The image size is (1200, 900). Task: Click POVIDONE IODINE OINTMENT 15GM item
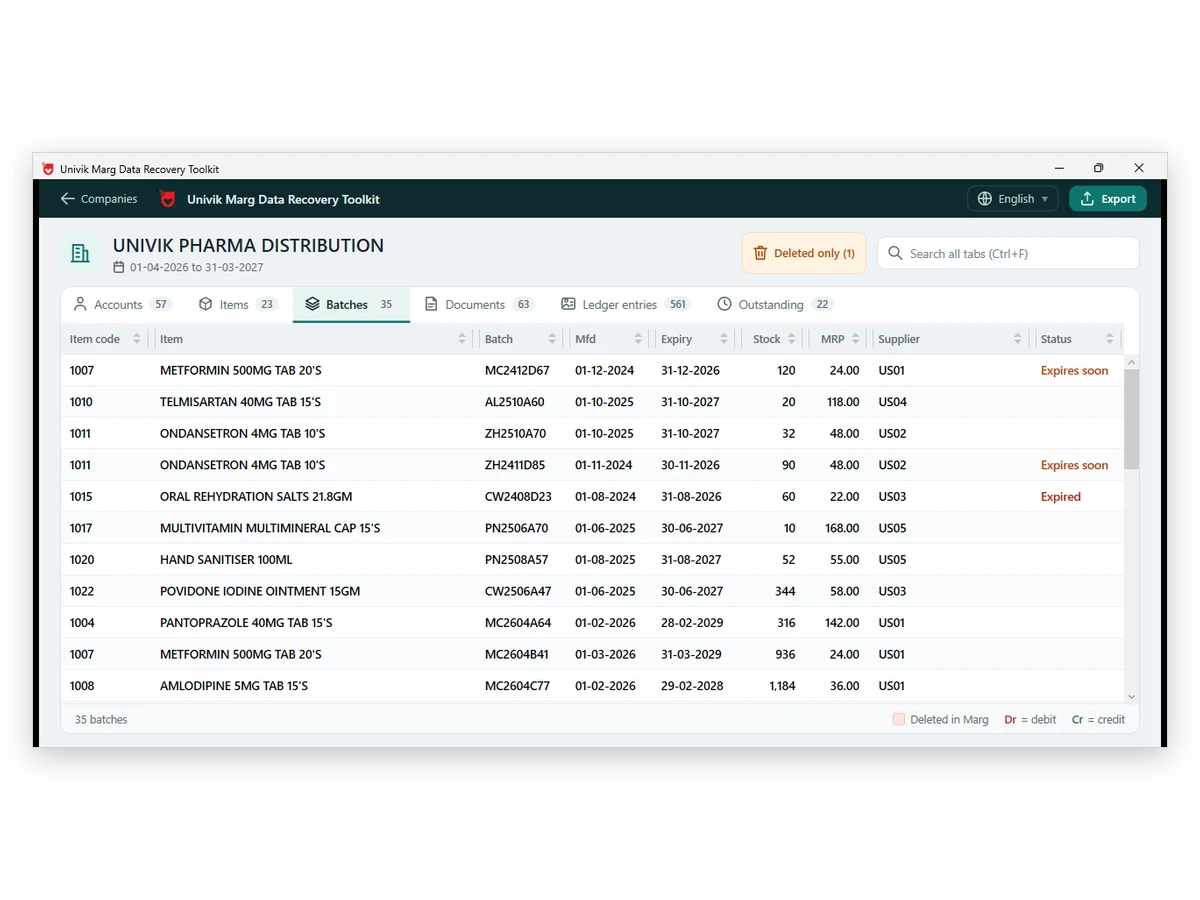click(260, 591)
